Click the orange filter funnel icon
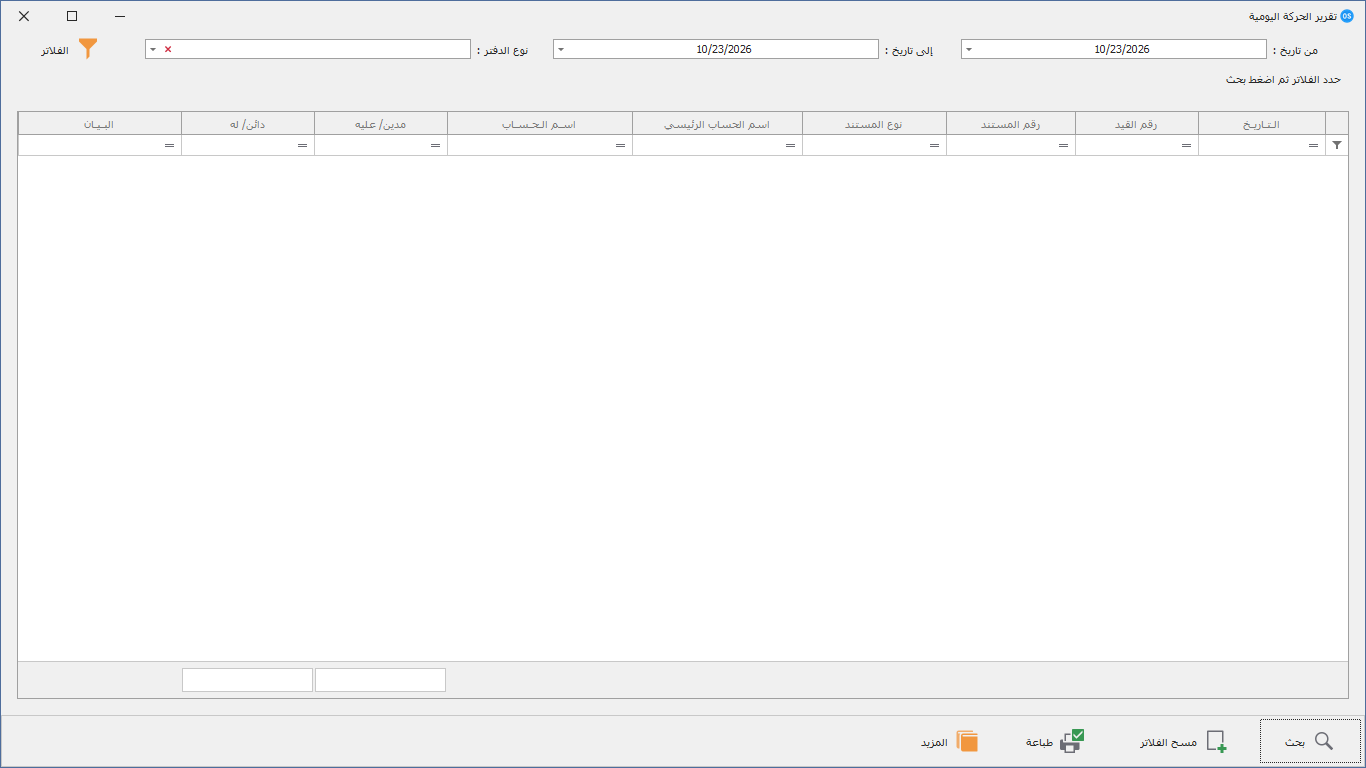The width and height of the screenshot is (1366, 768). click(88, 49)
